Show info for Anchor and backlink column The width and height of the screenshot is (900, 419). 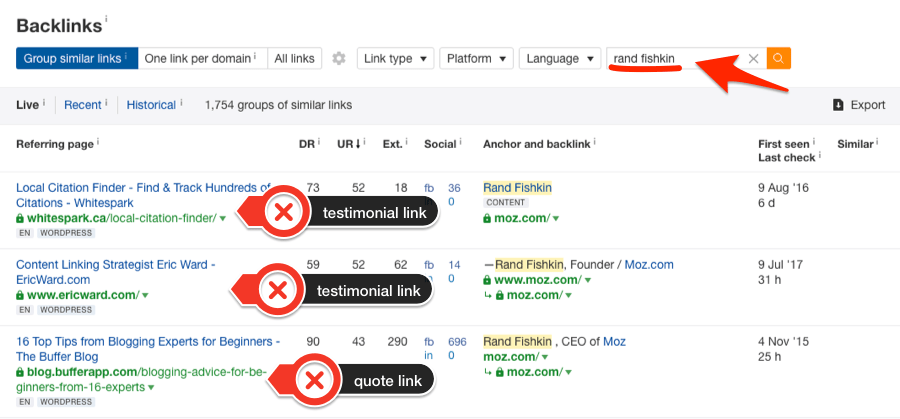click(x=595, y=141)
